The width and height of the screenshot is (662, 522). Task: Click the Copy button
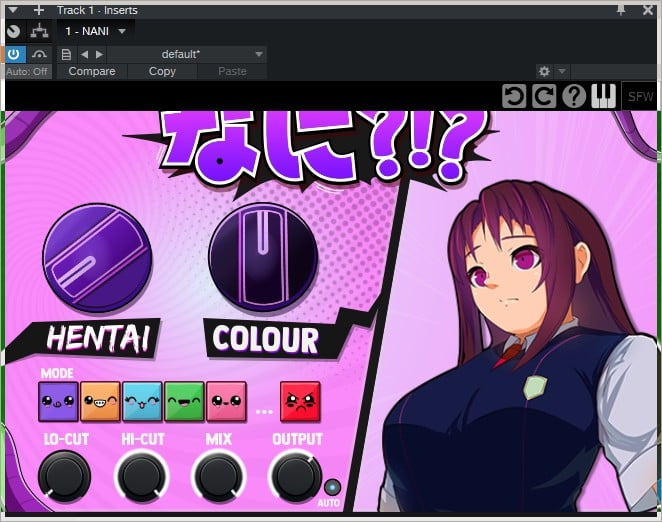click(162, 71)
